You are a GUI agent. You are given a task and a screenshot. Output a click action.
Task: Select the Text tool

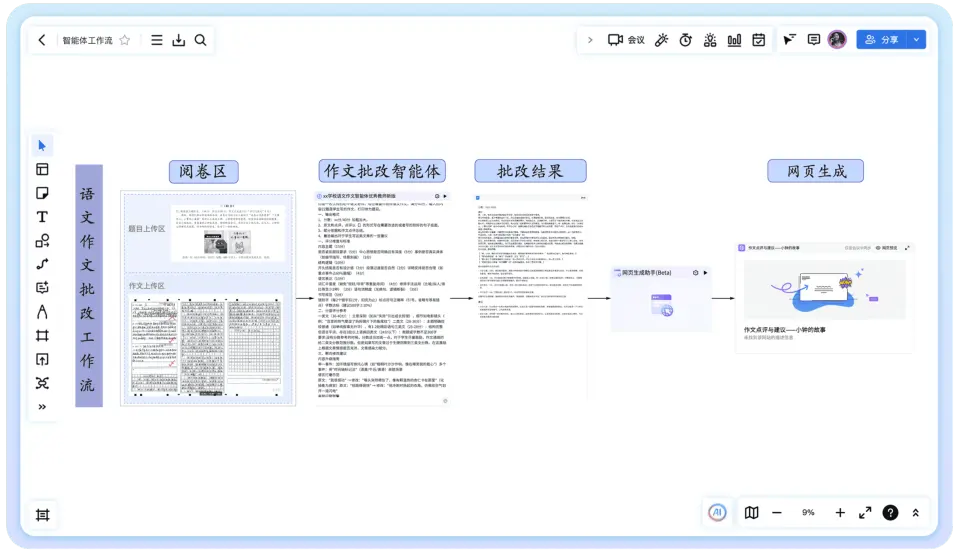tap(42, 217)
